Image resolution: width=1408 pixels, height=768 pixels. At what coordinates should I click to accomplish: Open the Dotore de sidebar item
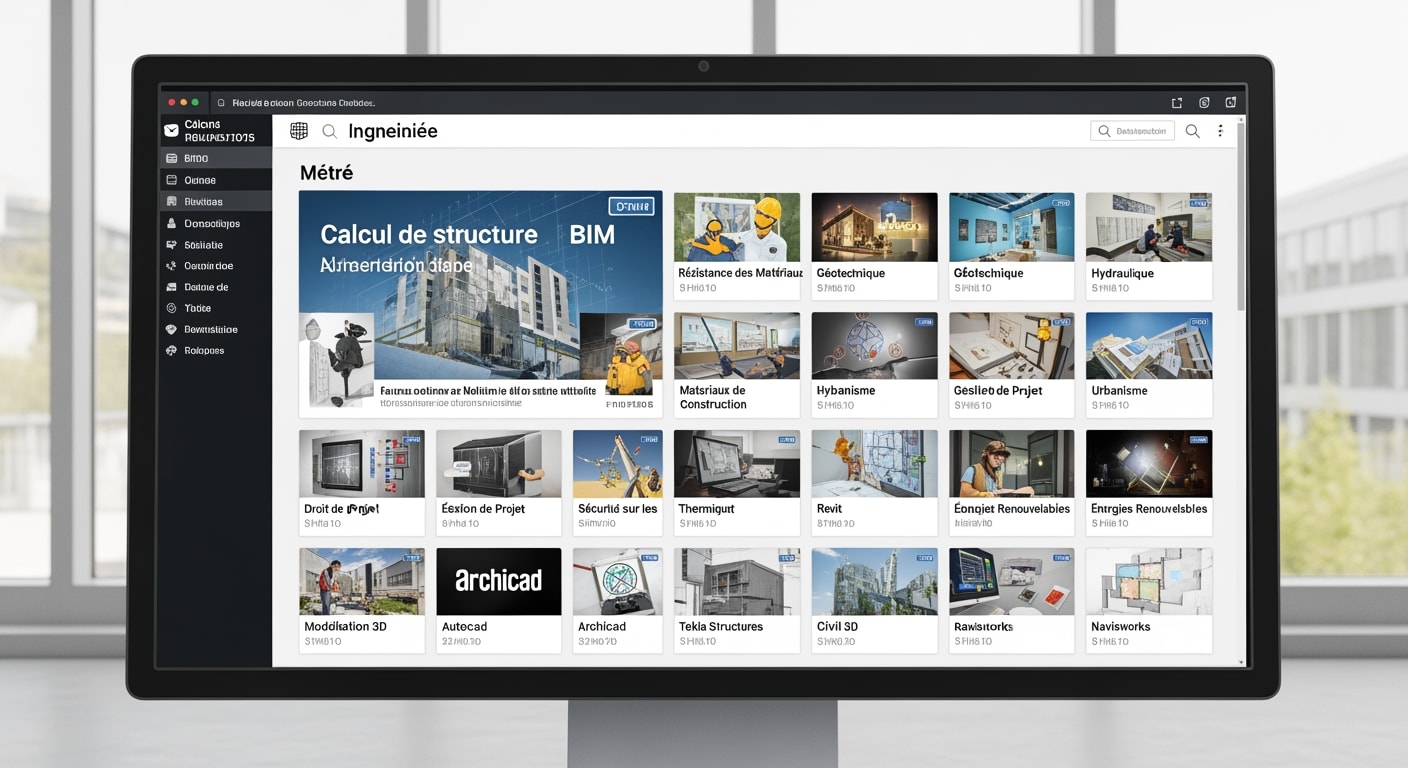coord(215,287)
